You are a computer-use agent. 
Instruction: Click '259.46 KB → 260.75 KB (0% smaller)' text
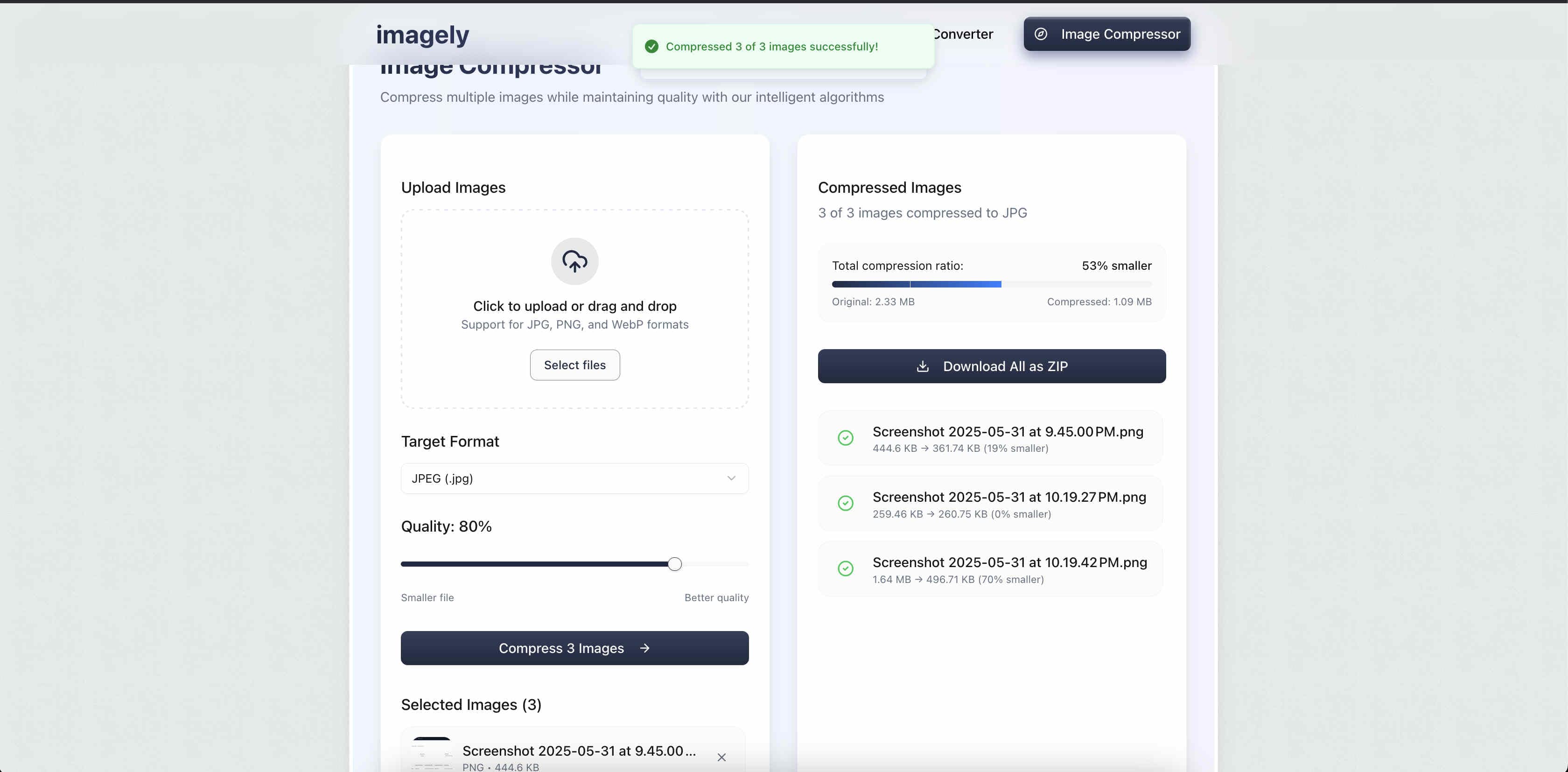pos(962,514)
